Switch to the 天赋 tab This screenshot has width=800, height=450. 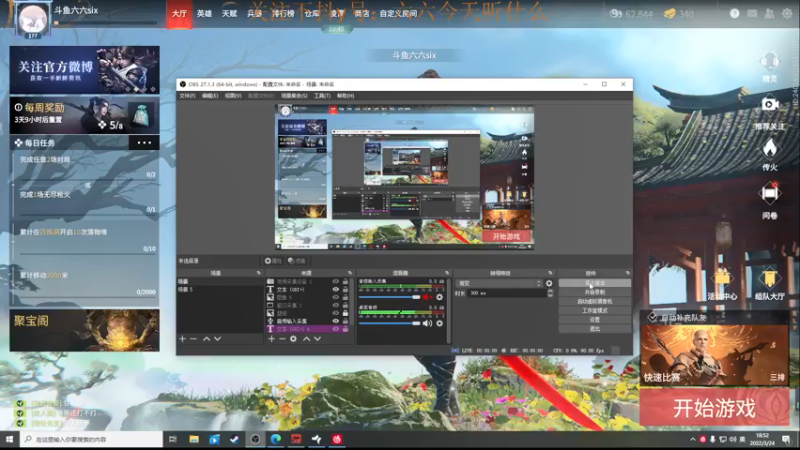point(230,14)
